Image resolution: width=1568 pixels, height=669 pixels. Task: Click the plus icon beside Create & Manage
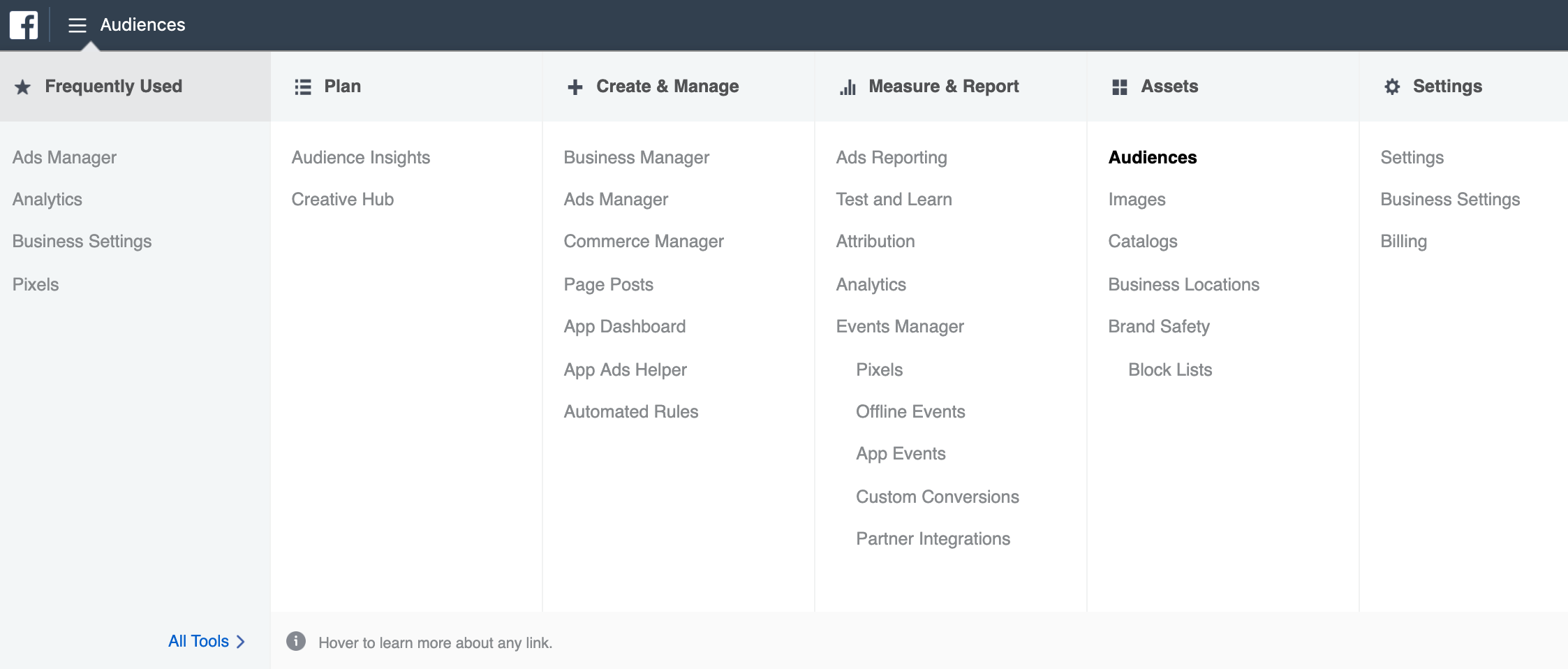click(575, 87)
